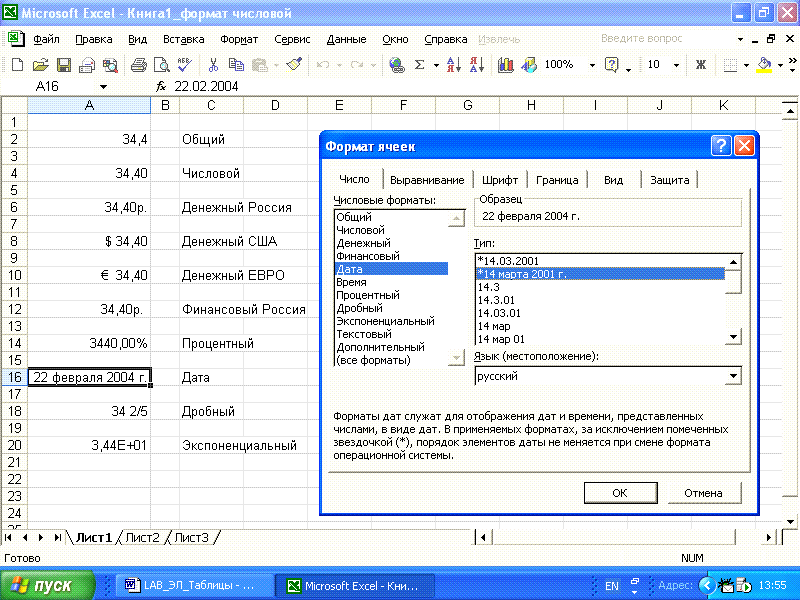Image resolution: width=800 pixels, height=600 pixels.
Task: Expand the Name Box A16 dropdown
Action: click(x=104, y=87)
